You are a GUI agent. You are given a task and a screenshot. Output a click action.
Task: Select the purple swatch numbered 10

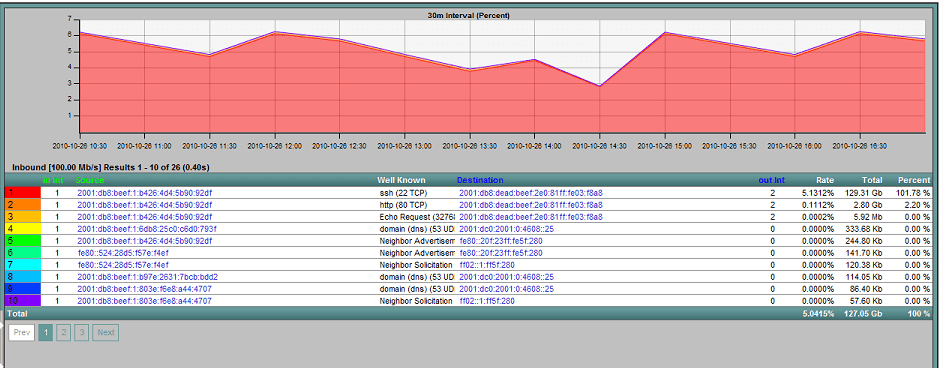22,301
